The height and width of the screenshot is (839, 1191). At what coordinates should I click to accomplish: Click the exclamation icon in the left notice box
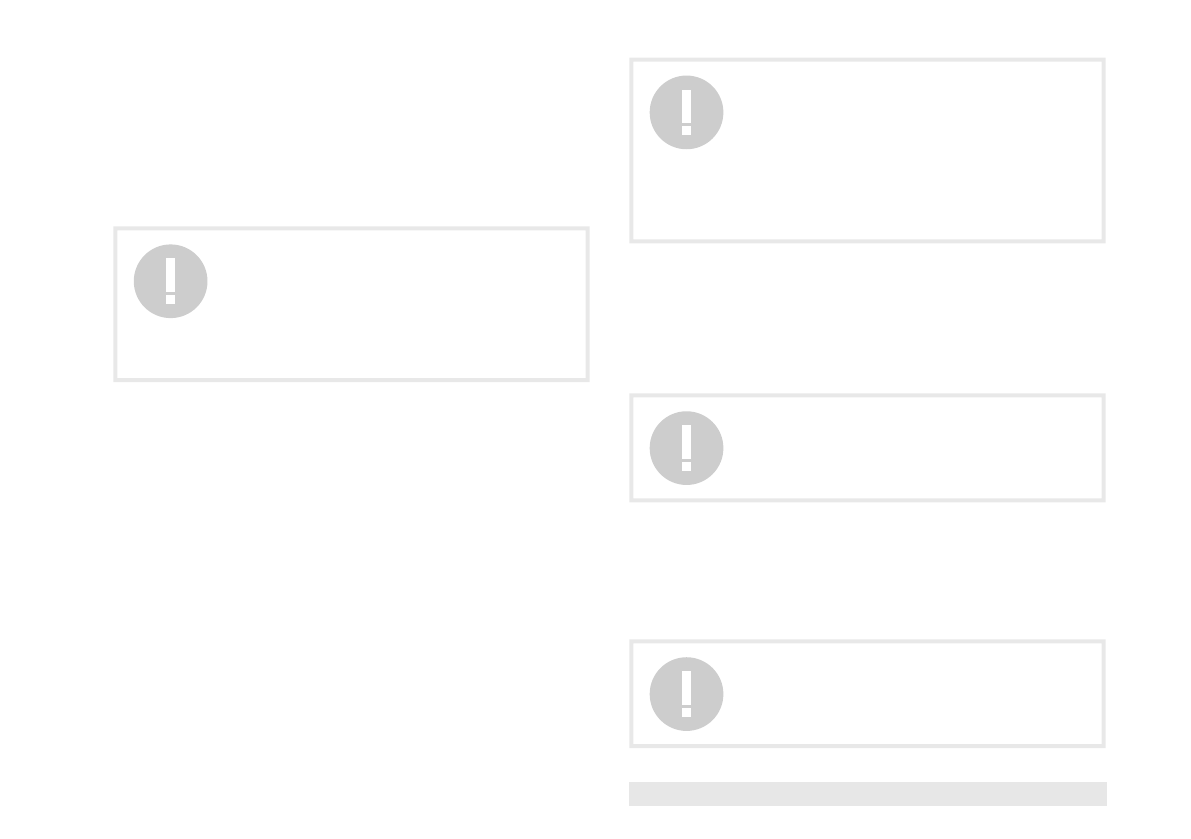(x=170, y=281)
